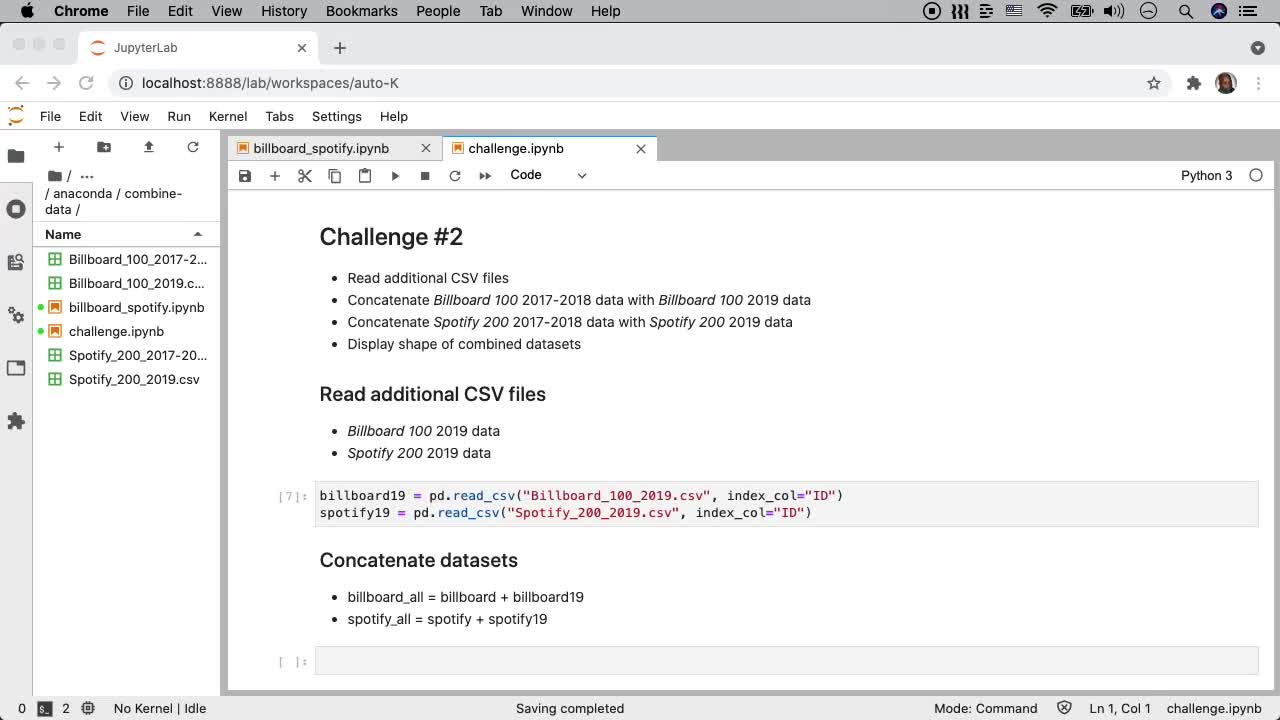Restart the kernel using the refresh icon
This screenshot has height=720, width=1280.
[x=455, y=176]
